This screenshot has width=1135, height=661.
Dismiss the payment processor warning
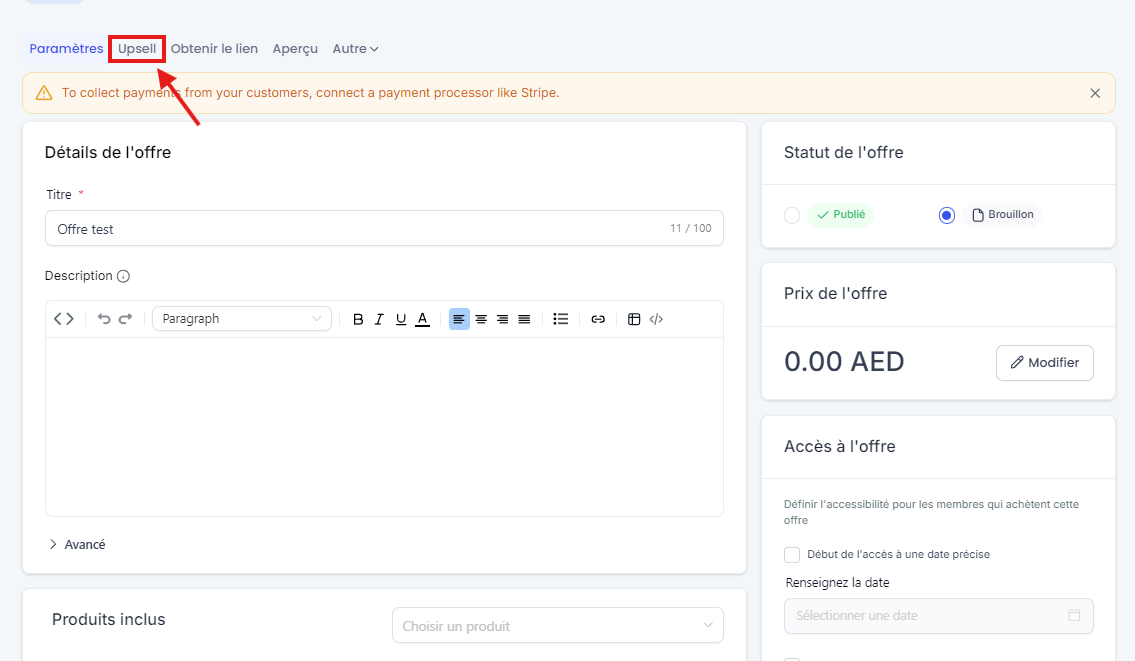[x=1095, y=93]
